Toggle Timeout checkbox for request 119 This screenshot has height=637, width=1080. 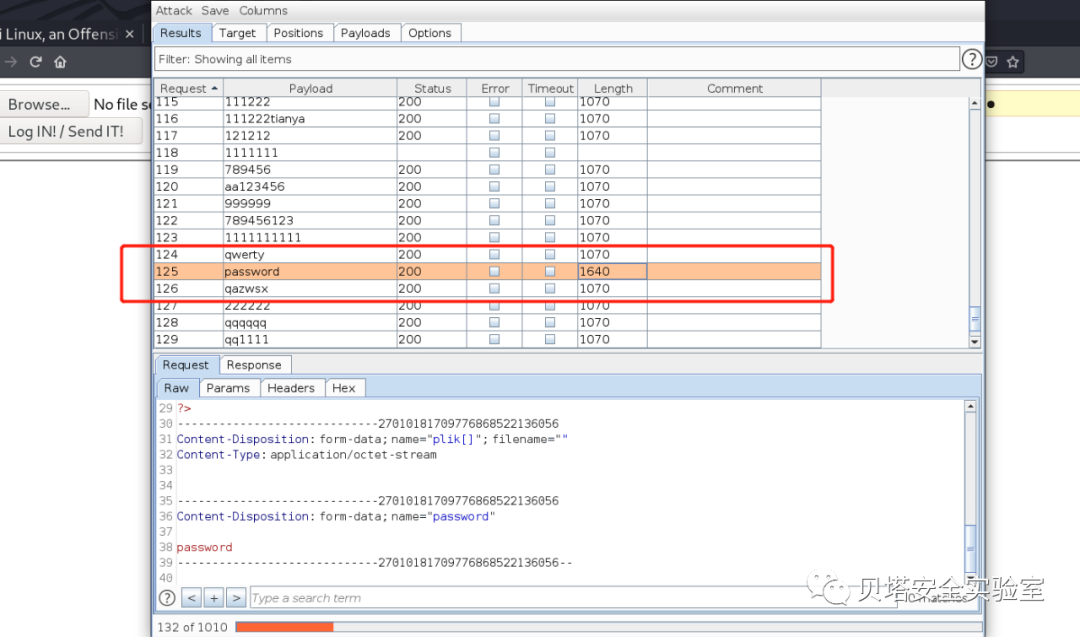(550, 169)
